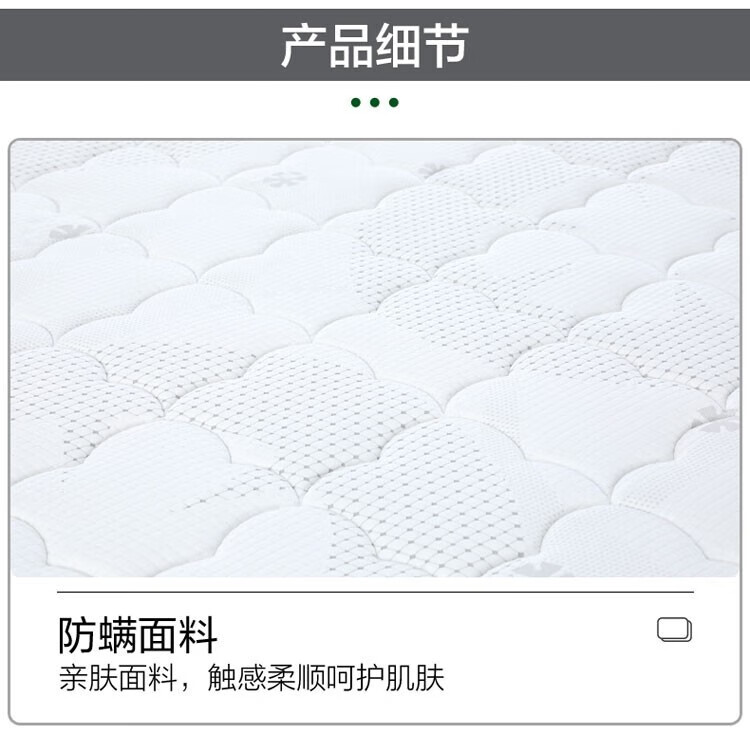Open the mattress fabric close-up image
Screen dimensions: 750x735
click(375, 359)
